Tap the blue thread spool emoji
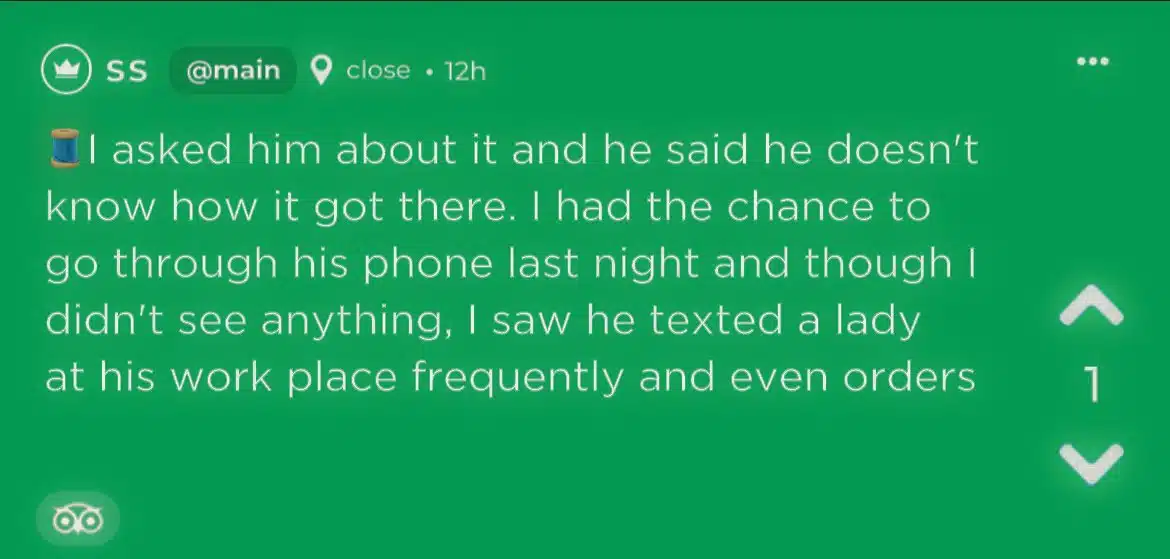Image resolution: width=1170 pixels, height=559 pixels. pos(66,150)
